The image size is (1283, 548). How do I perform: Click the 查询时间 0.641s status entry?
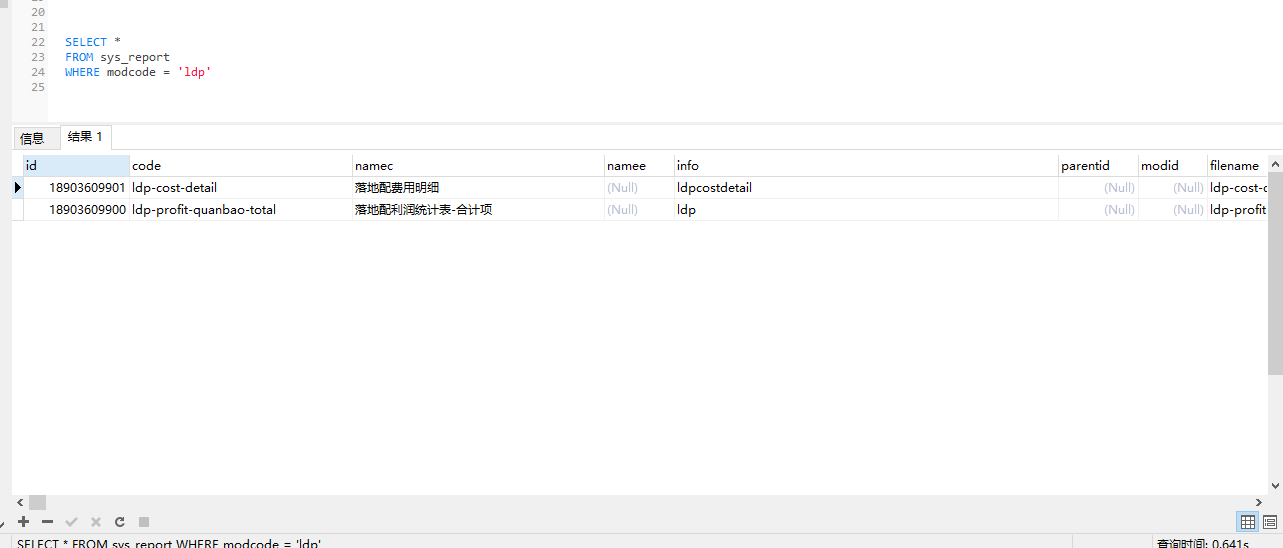1202,543
